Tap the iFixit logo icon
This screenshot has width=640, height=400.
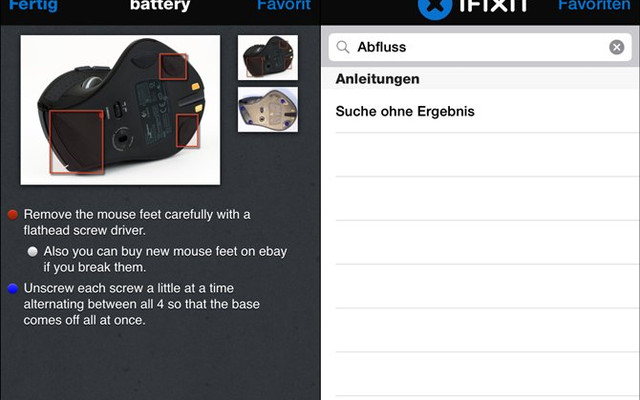pyautogui.click(x=435, y=7)
